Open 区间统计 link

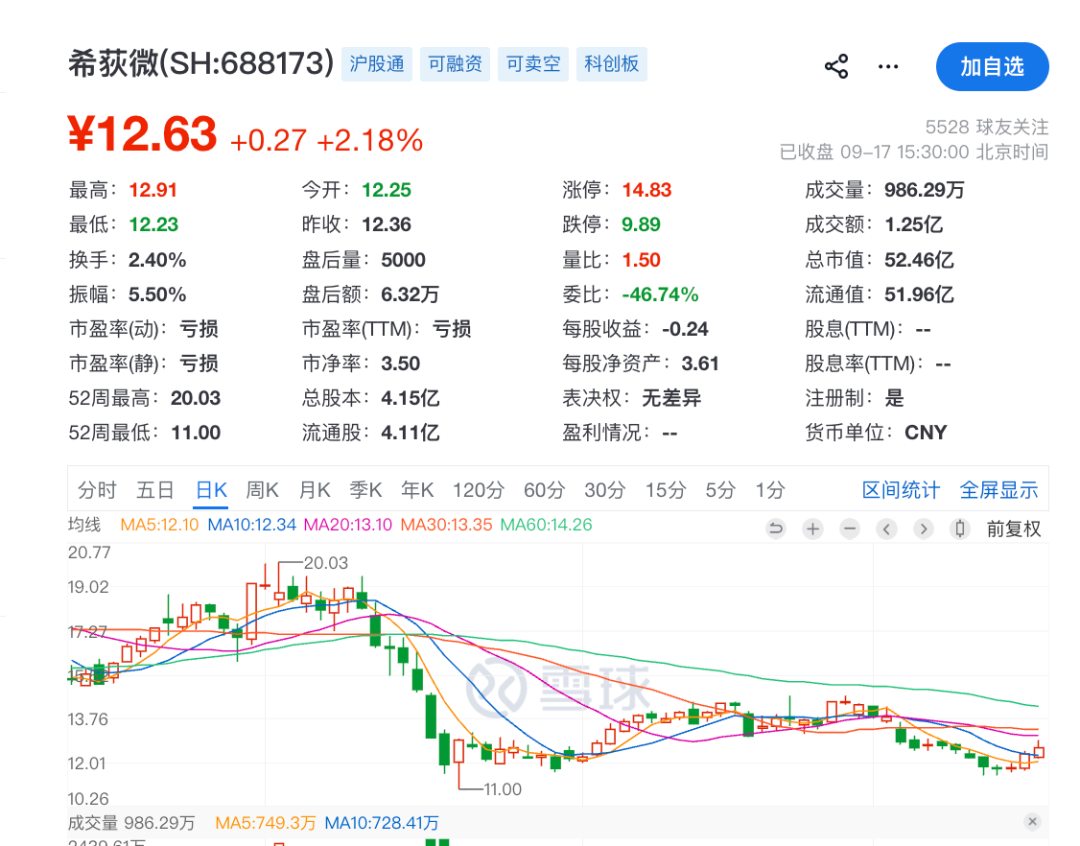[x=901, y=491]
